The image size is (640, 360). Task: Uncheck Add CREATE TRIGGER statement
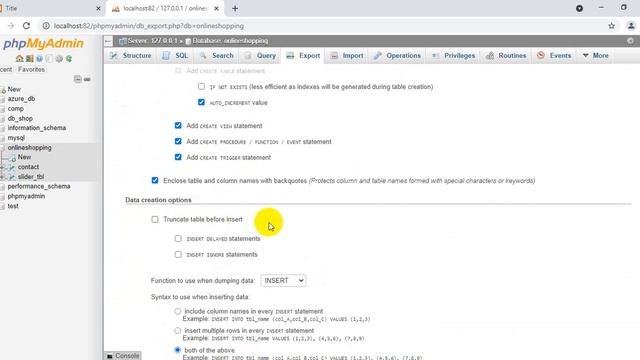(x=178, y=157)
